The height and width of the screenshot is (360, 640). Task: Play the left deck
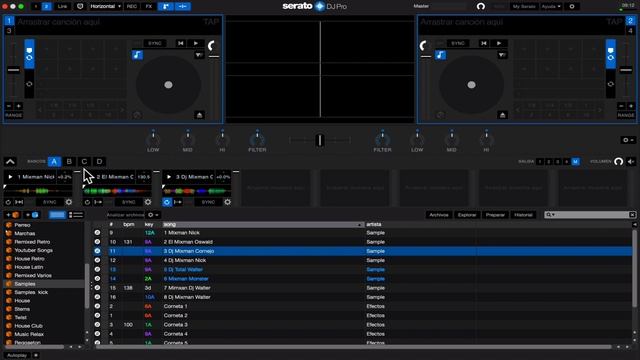(x=196, y=43)
